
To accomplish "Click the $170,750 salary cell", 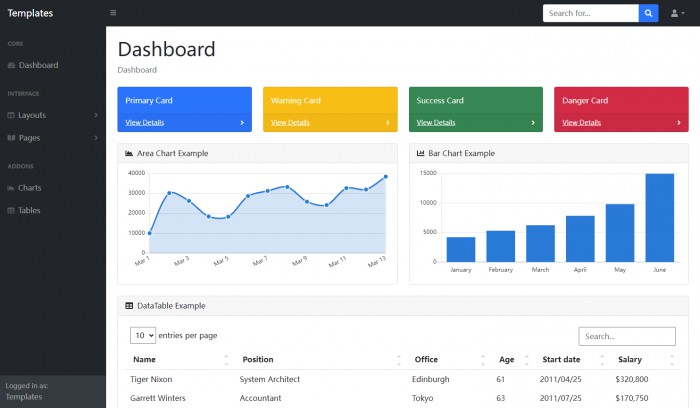I will tap(632, 398).
